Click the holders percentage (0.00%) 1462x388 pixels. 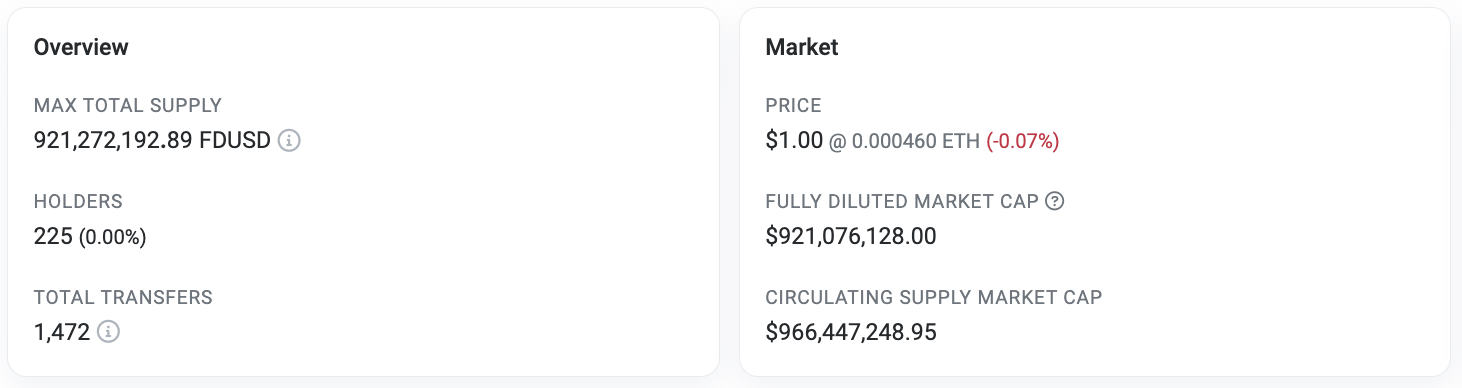click(x=113, y=237)
